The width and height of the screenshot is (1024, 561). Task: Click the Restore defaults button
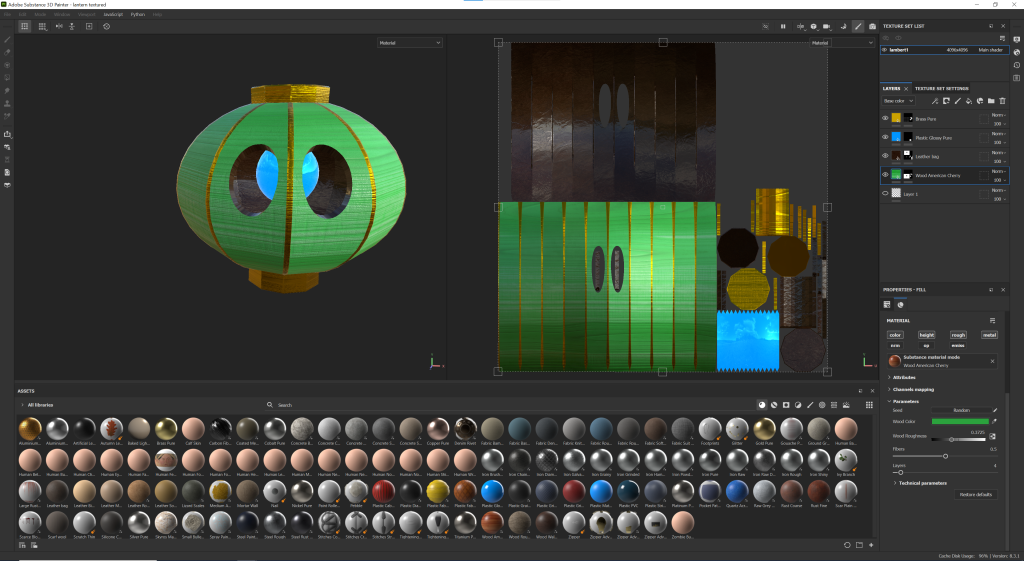coord(976,494)
